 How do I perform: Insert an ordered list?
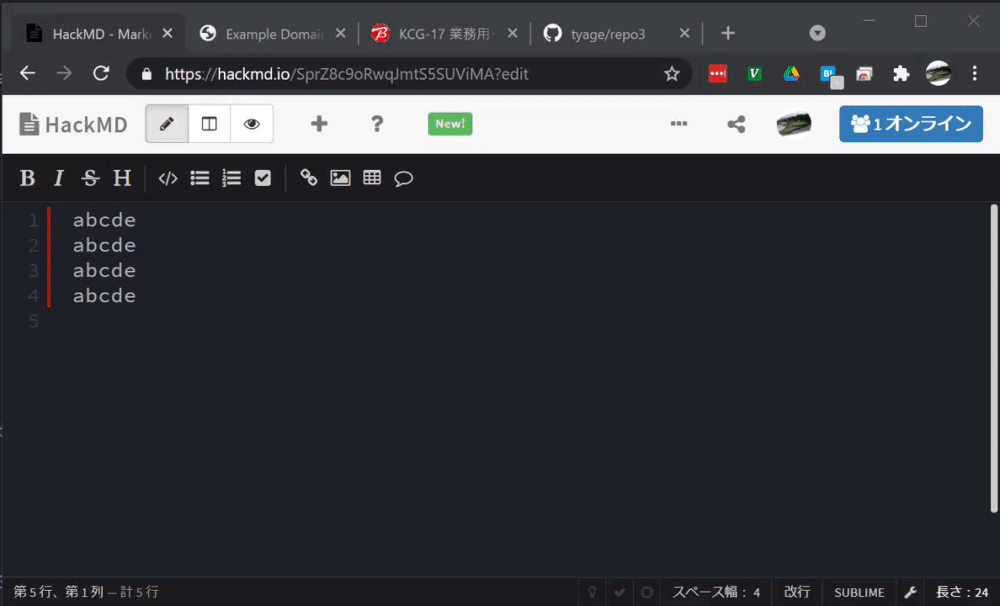pos(231,177)
